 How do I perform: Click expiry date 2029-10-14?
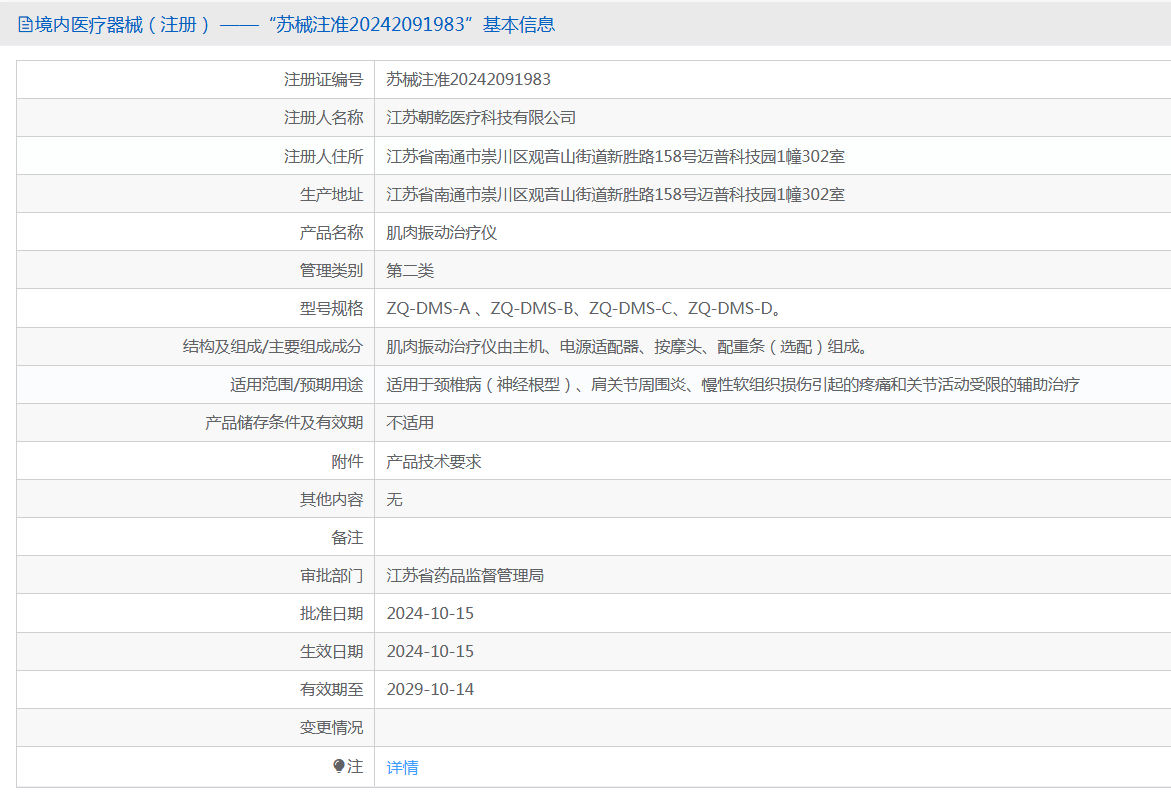pos(430,690)
